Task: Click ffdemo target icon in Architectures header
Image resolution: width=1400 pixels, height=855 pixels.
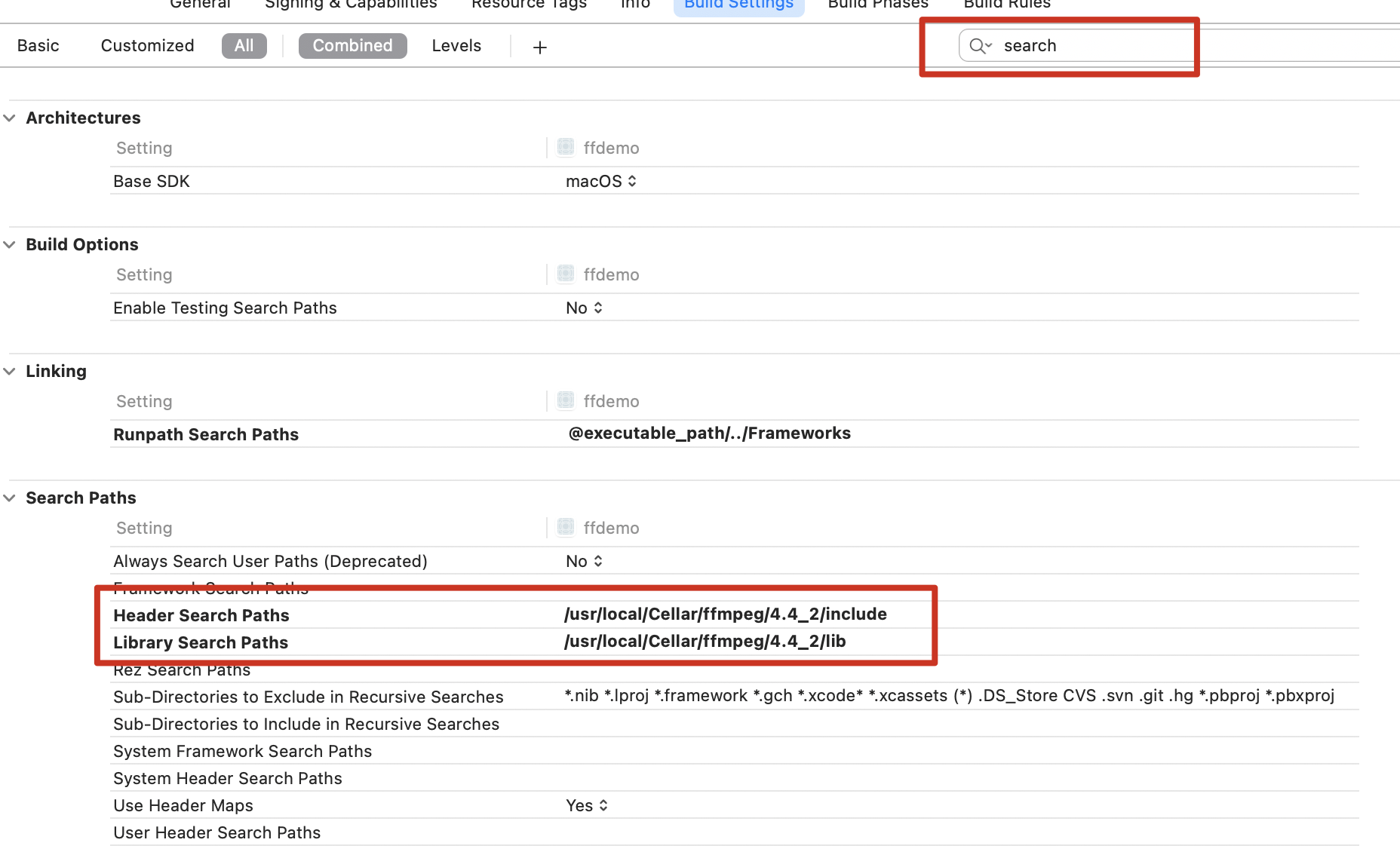Action: [x=566, y=147]
